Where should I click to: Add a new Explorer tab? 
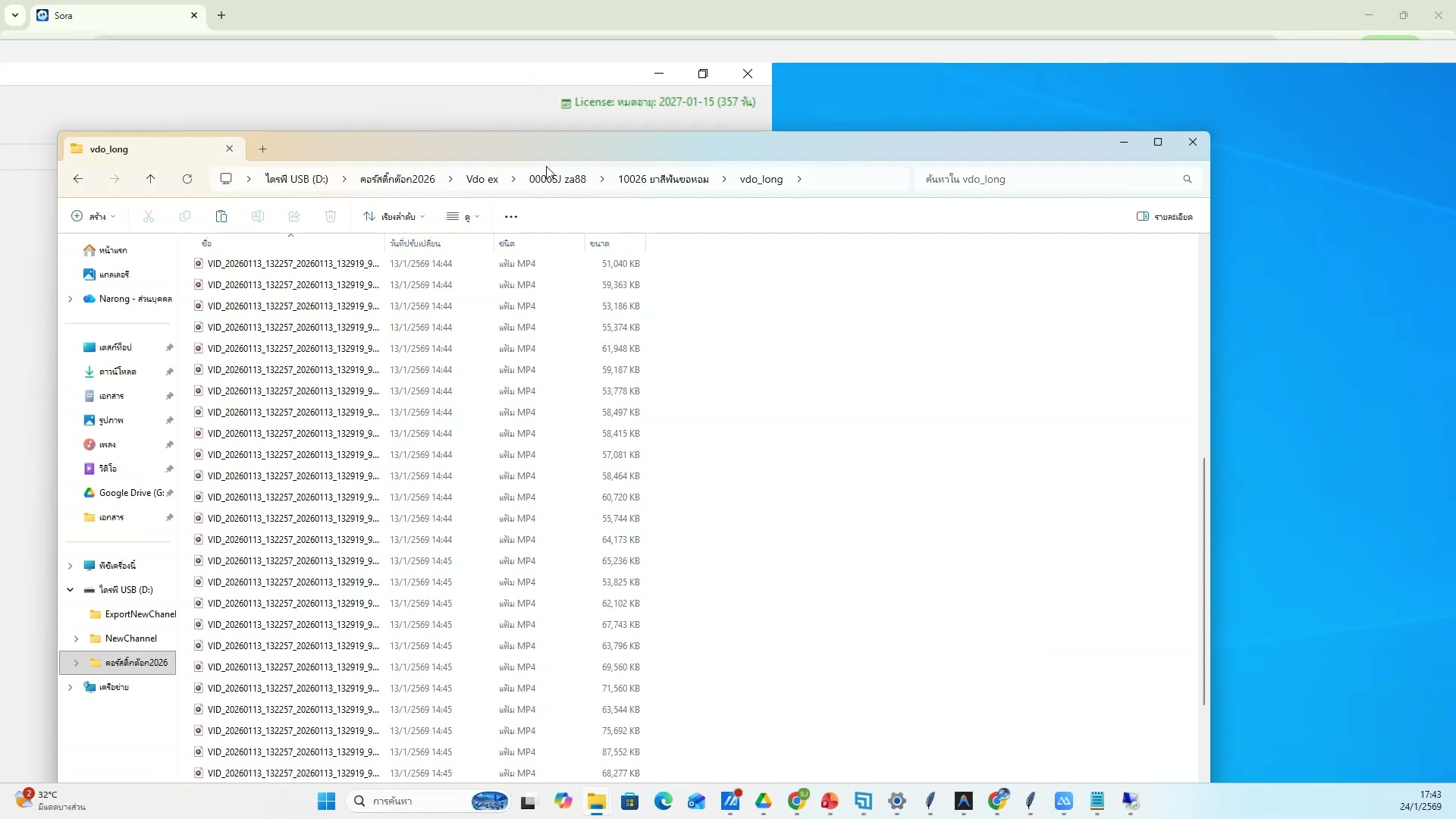[263, 149]
